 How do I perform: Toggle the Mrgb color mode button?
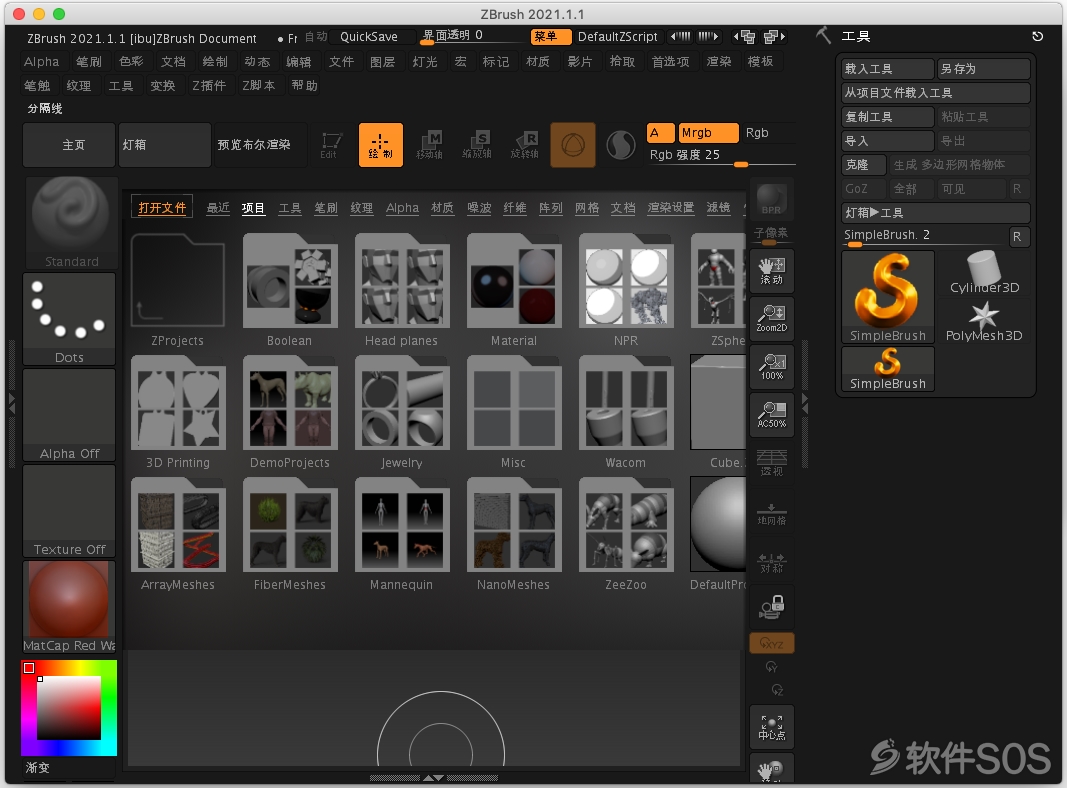click(708, 133)
